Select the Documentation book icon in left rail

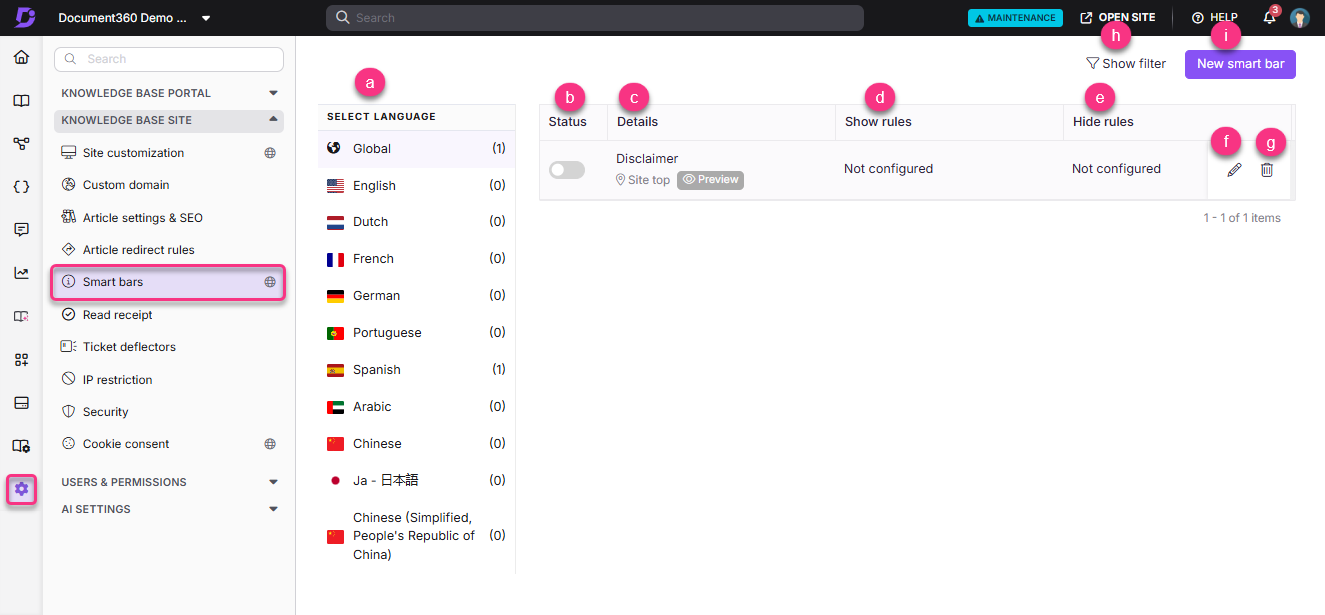(x=21, y=100)
